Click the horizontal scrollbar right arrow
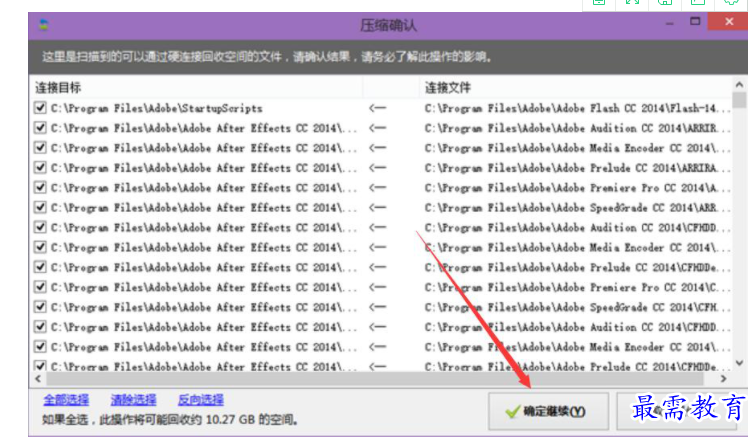Image resolution: width=754 pixels, height=439 pixels. point(723,379)
